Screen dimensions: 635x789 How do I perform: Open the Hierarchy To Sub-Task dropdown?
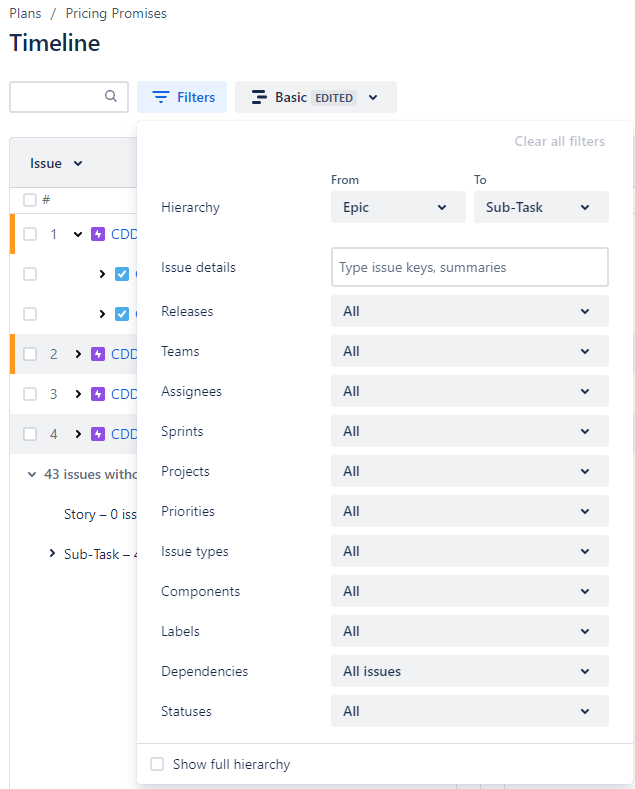pyautogui.click(x=541, y=207)
